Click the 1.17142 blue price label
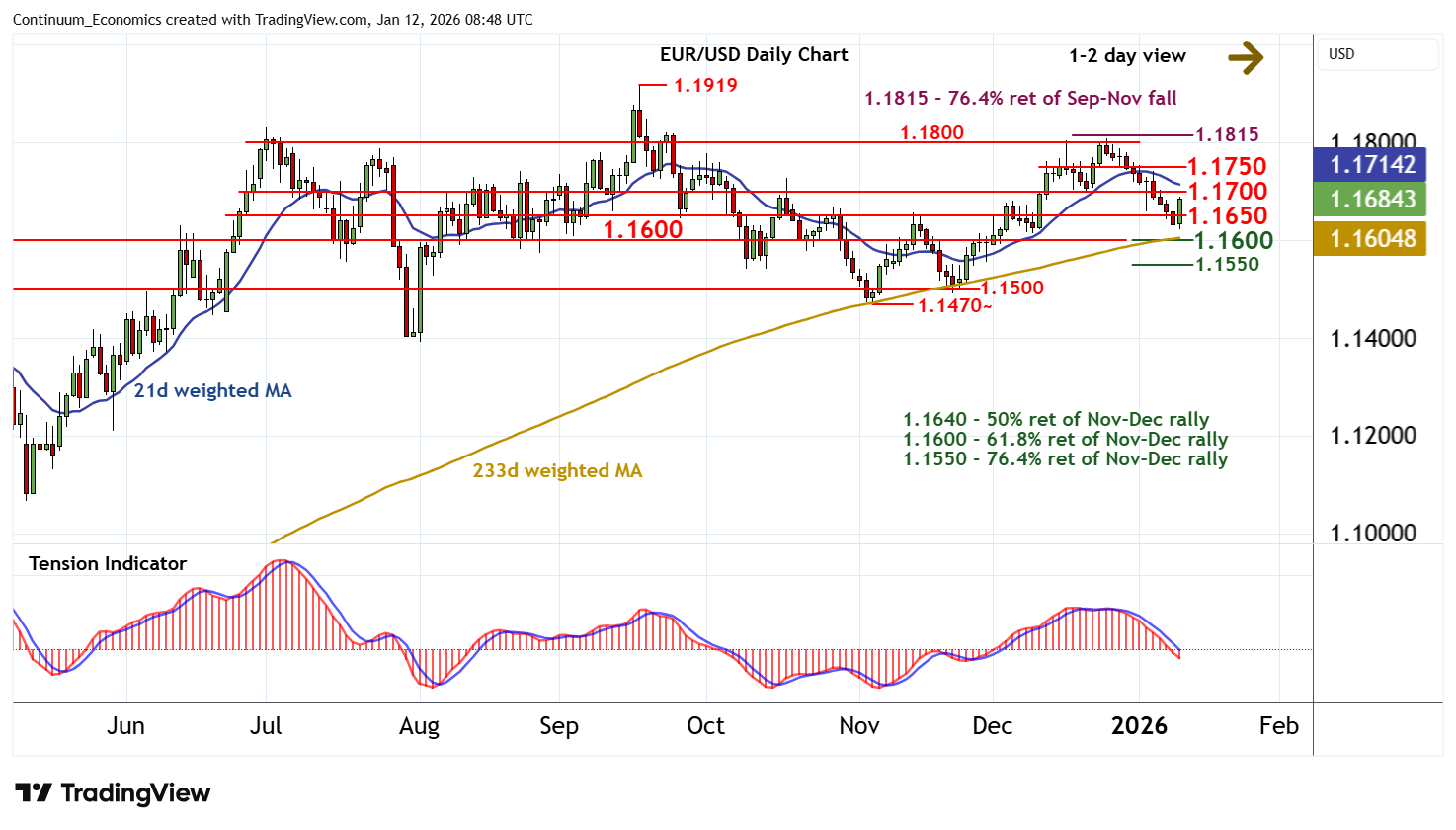Screen dimensions: 1456x830 [x=1371, y=164]
